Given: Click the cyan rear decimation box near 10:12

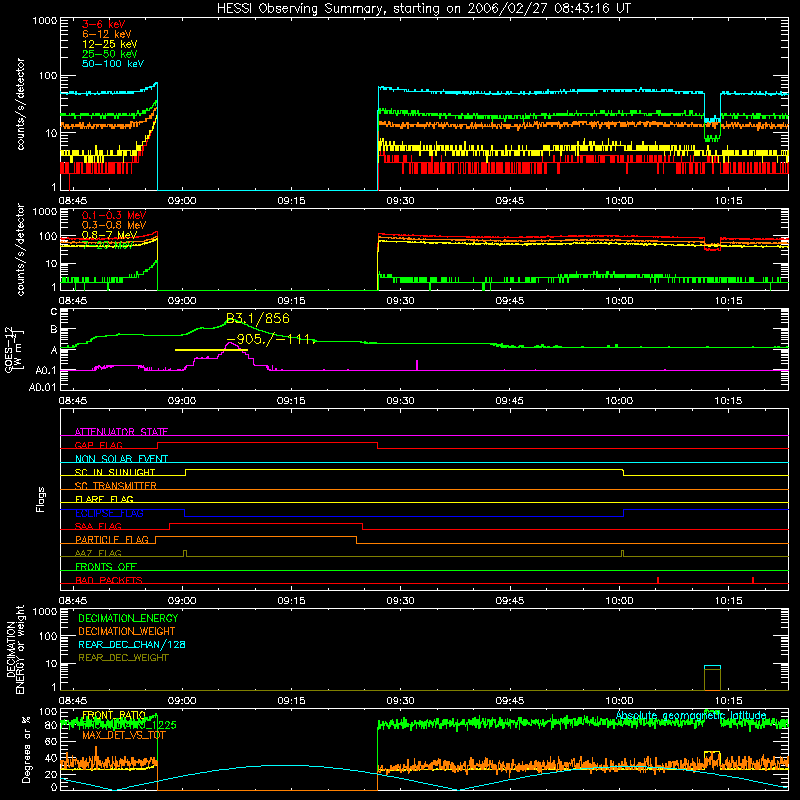Looking at the screenshot, I should pos(712,667).
